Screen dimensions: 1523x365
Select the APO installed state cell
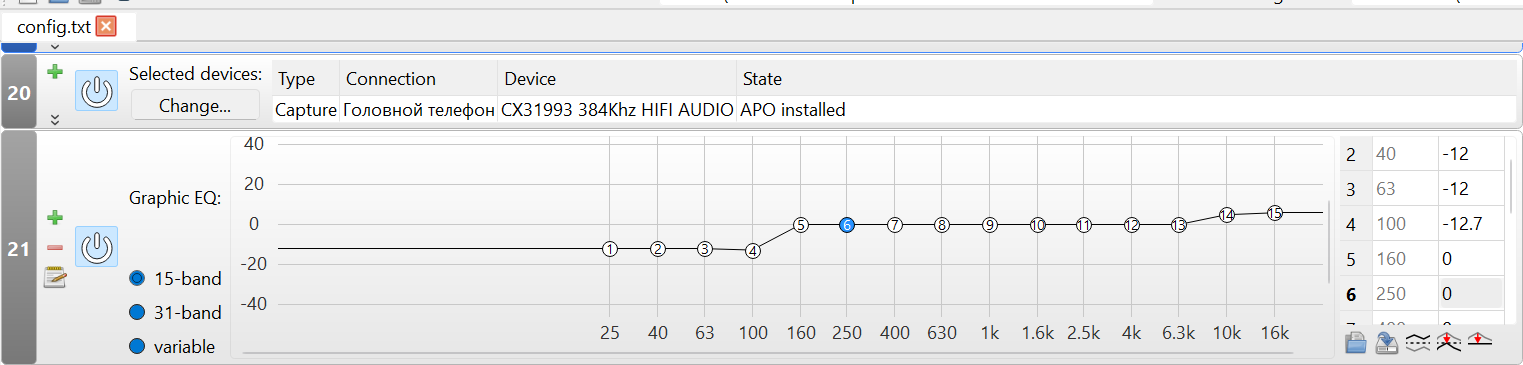pos(1126,110)
